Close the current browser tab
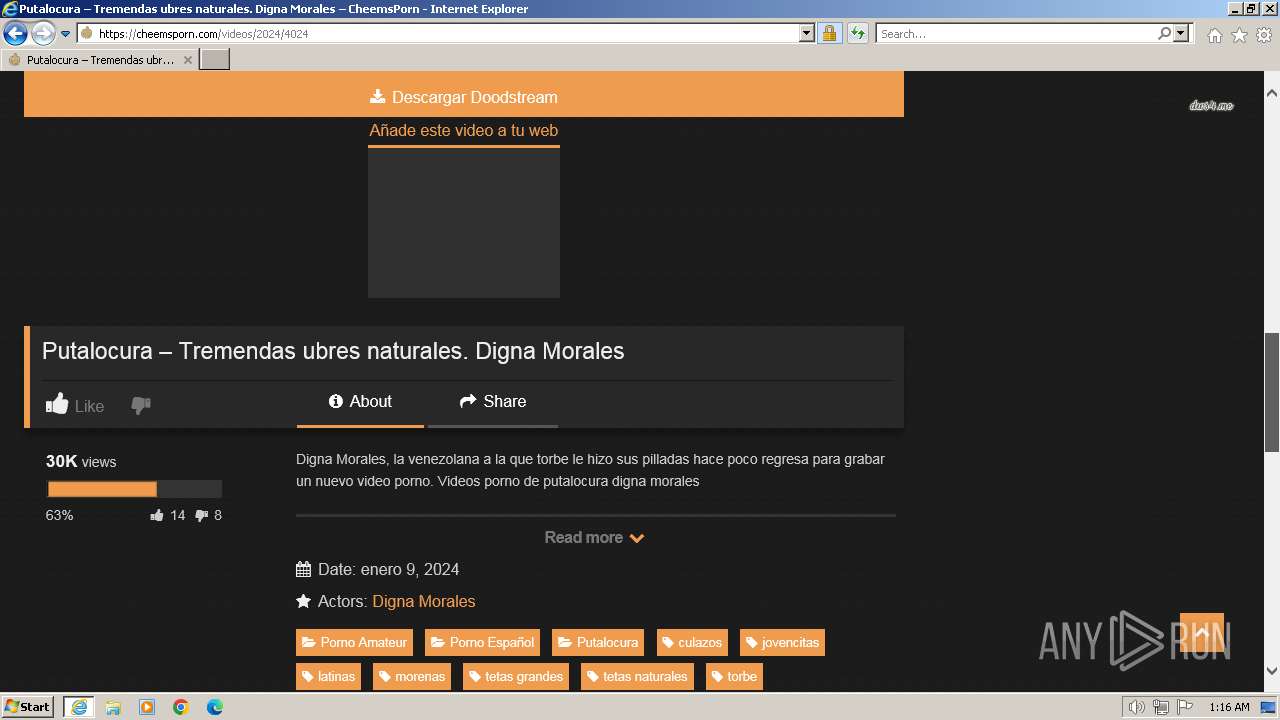 187,60
